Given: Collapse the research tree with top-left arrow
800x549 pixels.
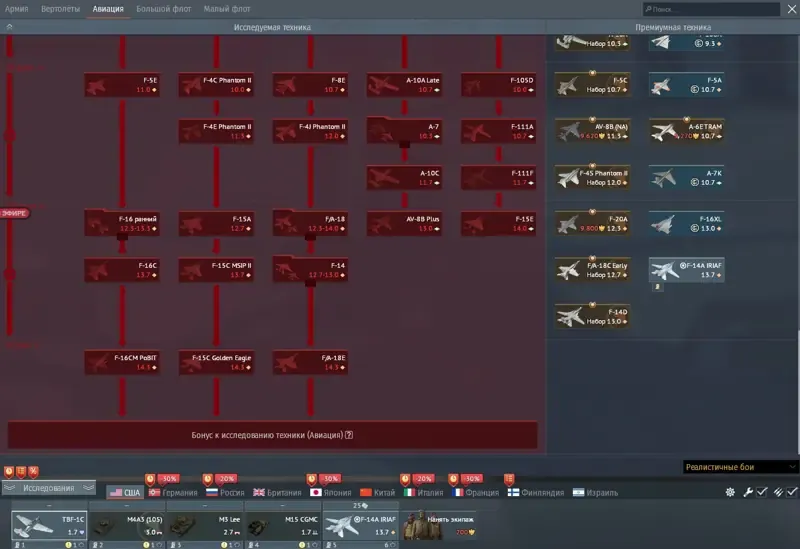Looking at the screenshot, I should pos(9,27).
